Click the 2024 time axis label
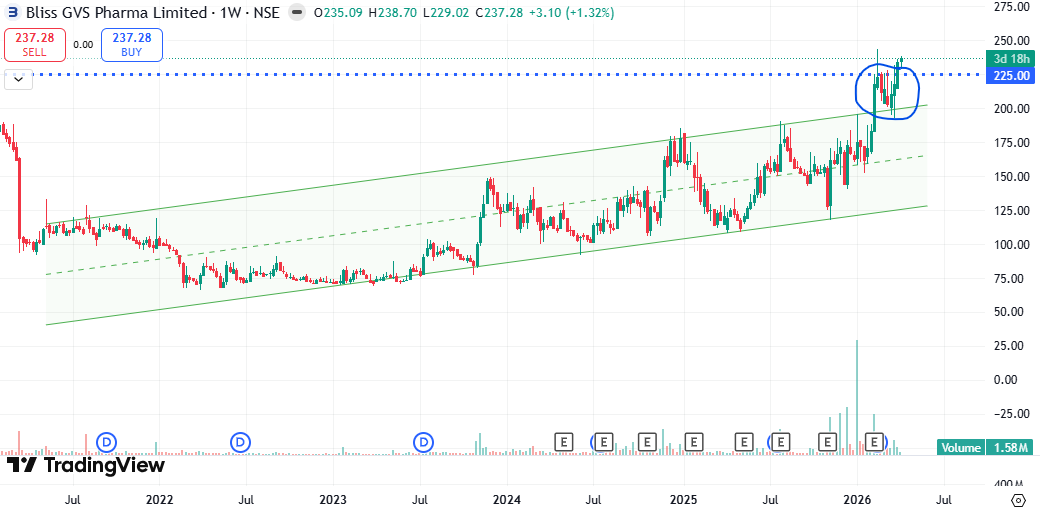 tap(507, 498)
